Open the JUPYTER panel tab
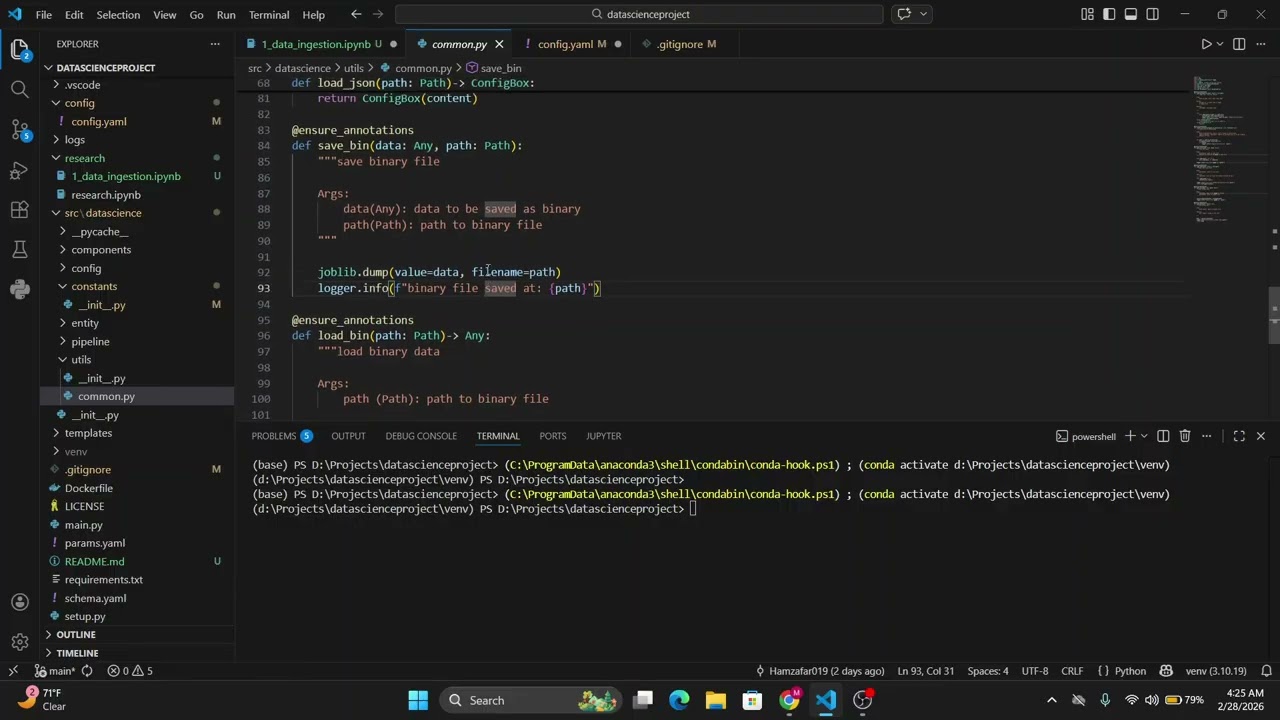This screenshot has height=720, width=1280. (604, 436)
